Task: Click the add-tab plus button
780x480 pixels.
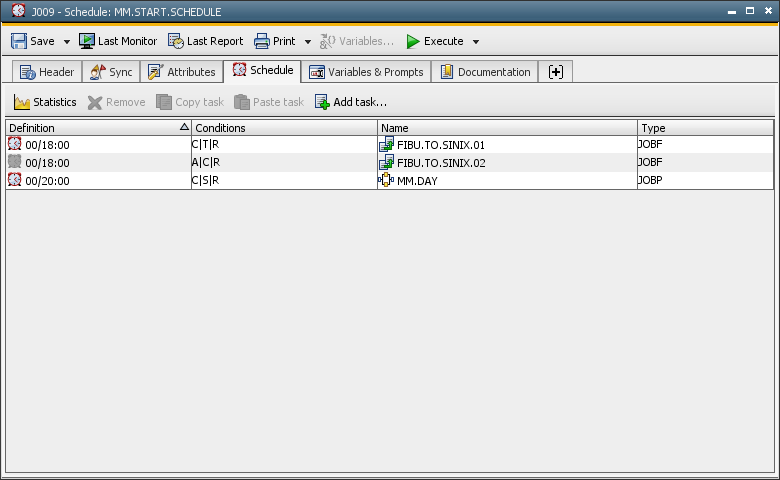Action: (556, 72)
